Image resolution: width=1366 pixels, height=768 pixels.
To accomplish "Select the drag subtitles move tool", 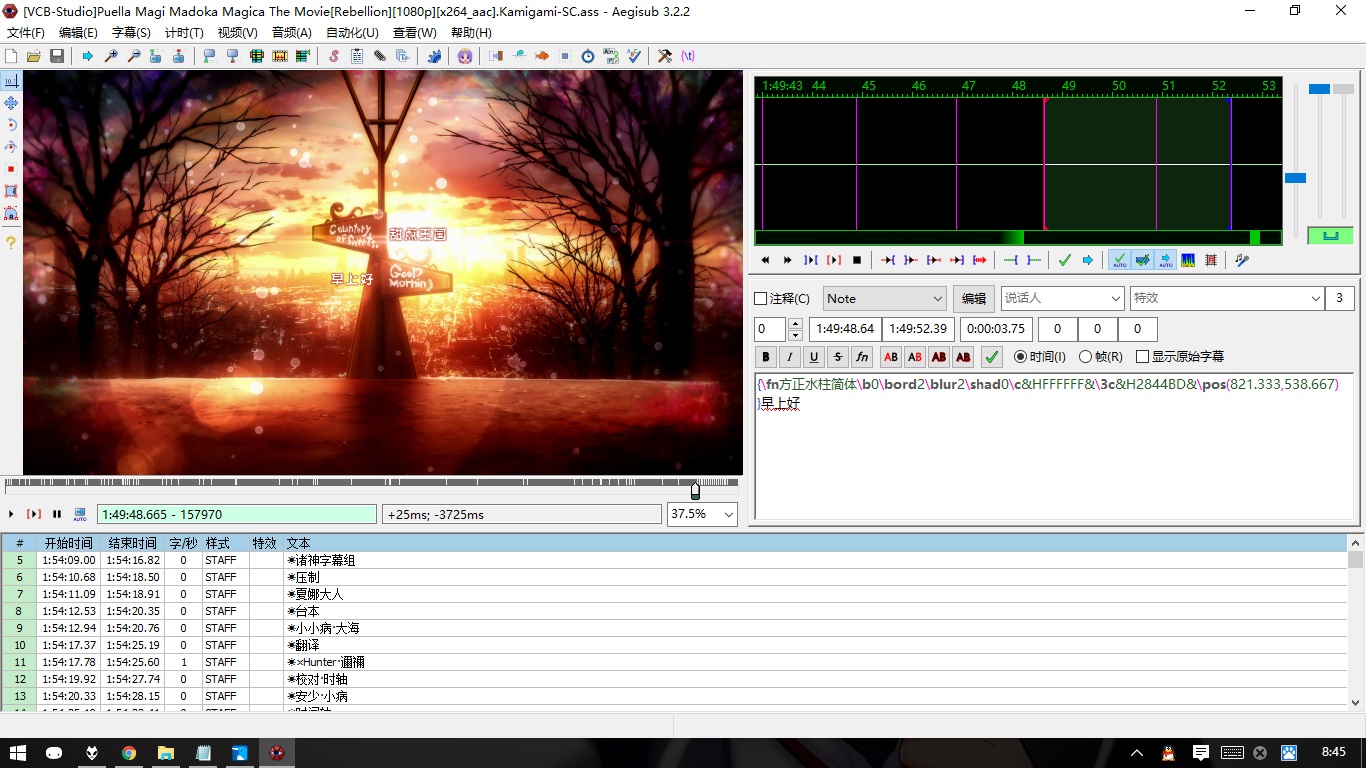I will [11, 103].
